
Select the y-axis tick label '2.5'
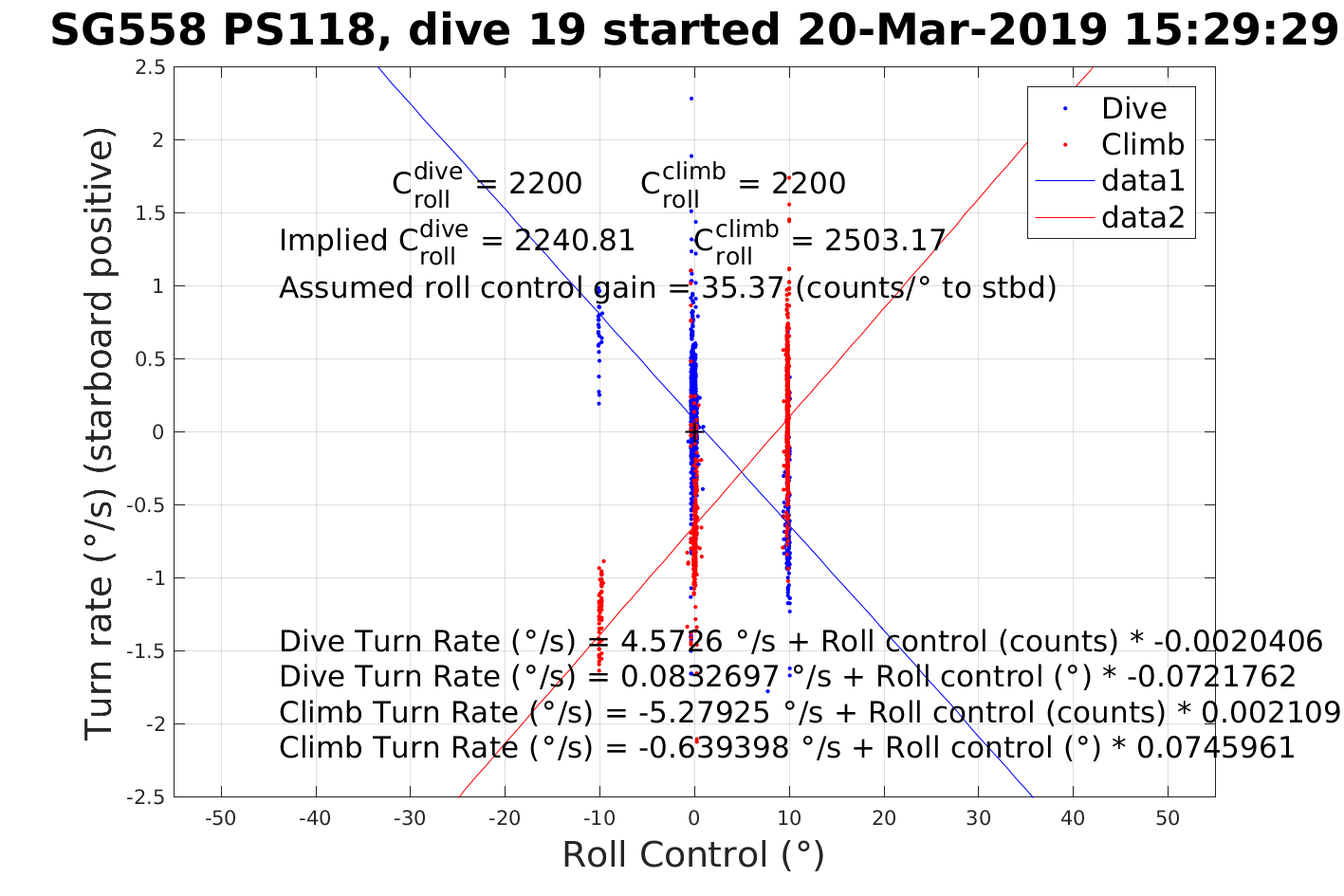(x=150, y=67)
